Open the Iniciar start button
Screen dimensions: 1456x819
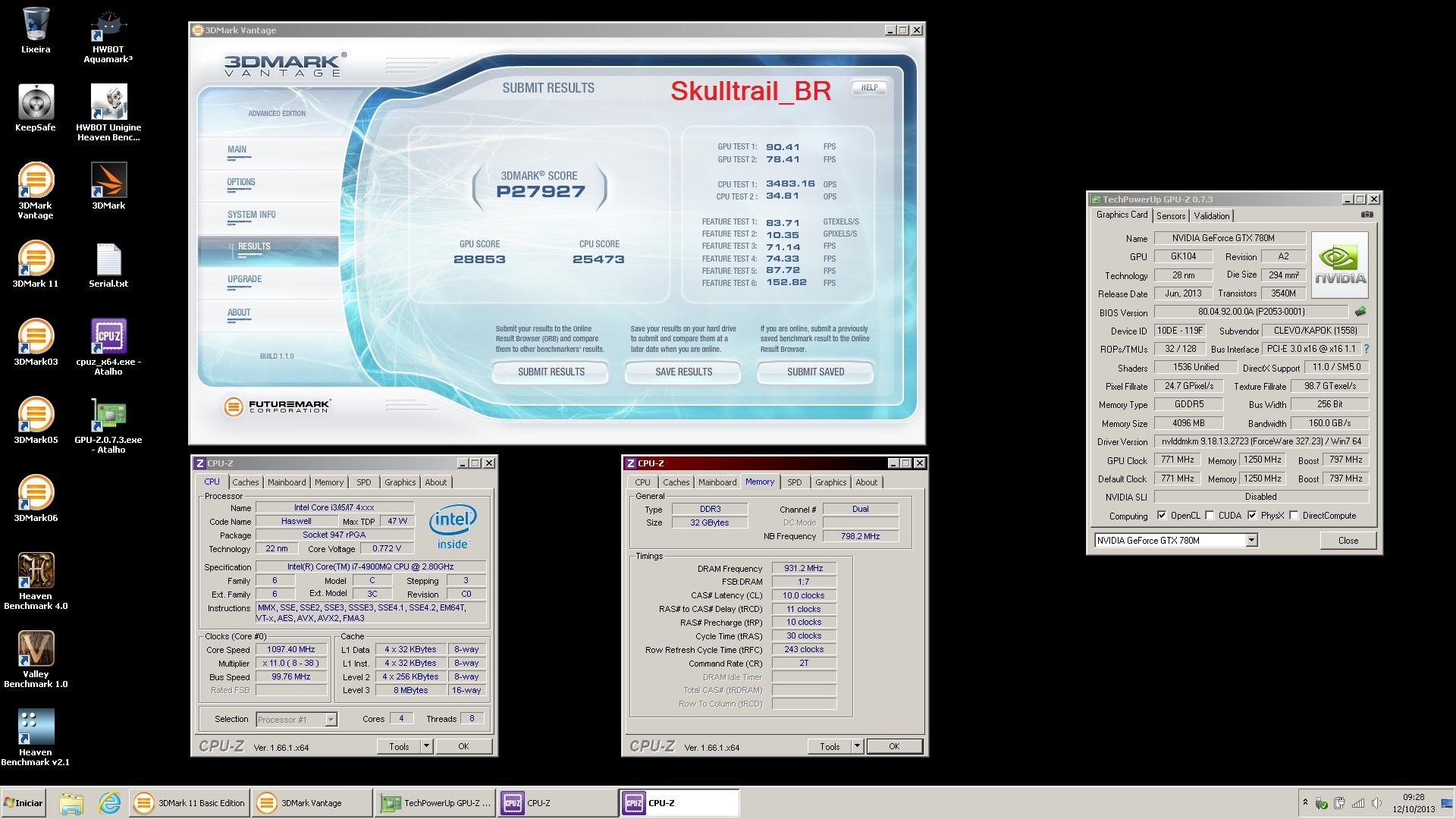pos(24,803)
